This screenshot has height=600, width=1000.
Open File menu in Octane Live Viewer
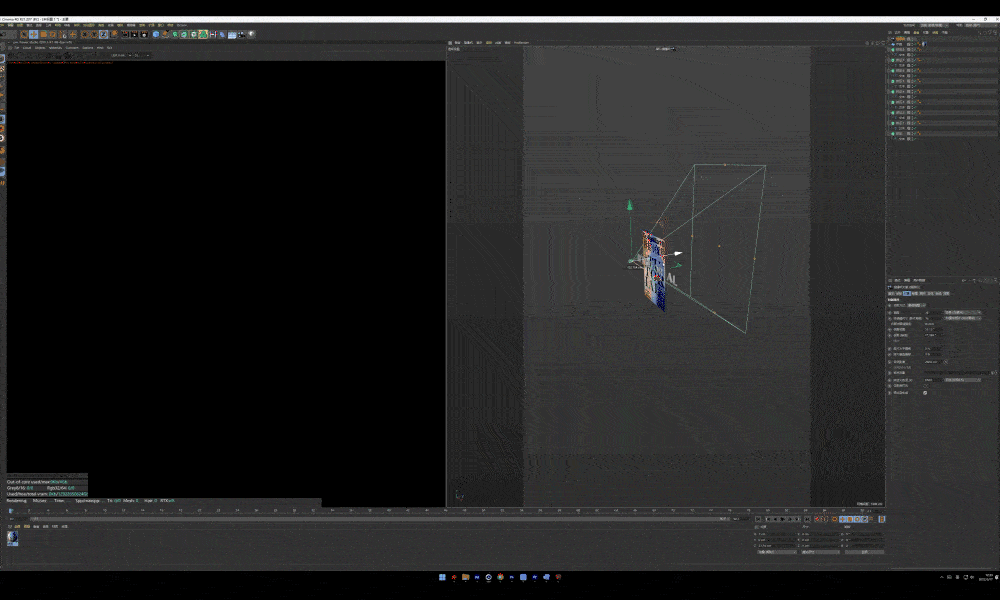click(x=16, y=48)
